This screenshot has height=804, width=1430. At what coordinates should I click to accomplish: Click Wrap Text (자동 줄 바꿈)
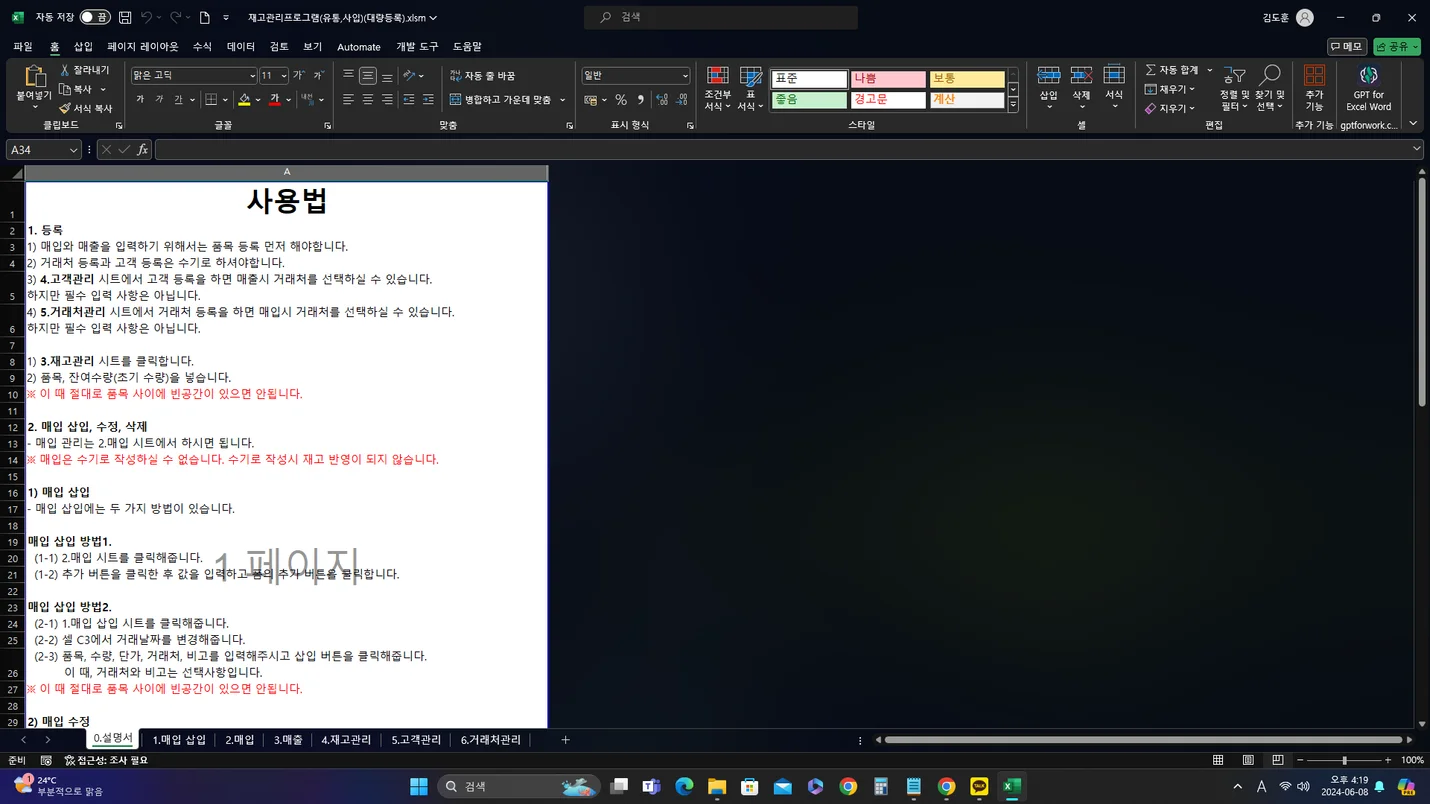482,76
